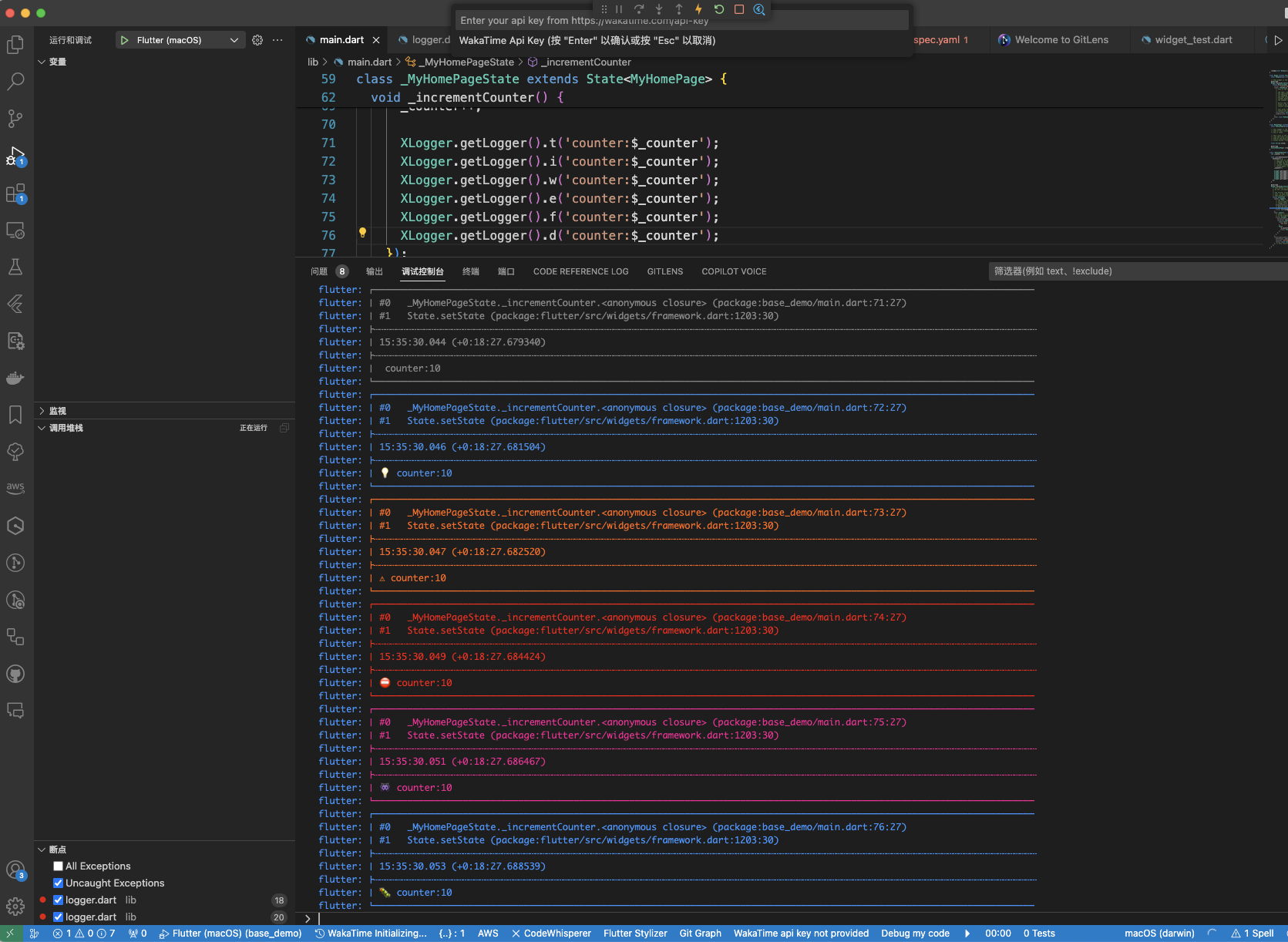Toggle the All Exceptions breakpoint checkbox

58,866
